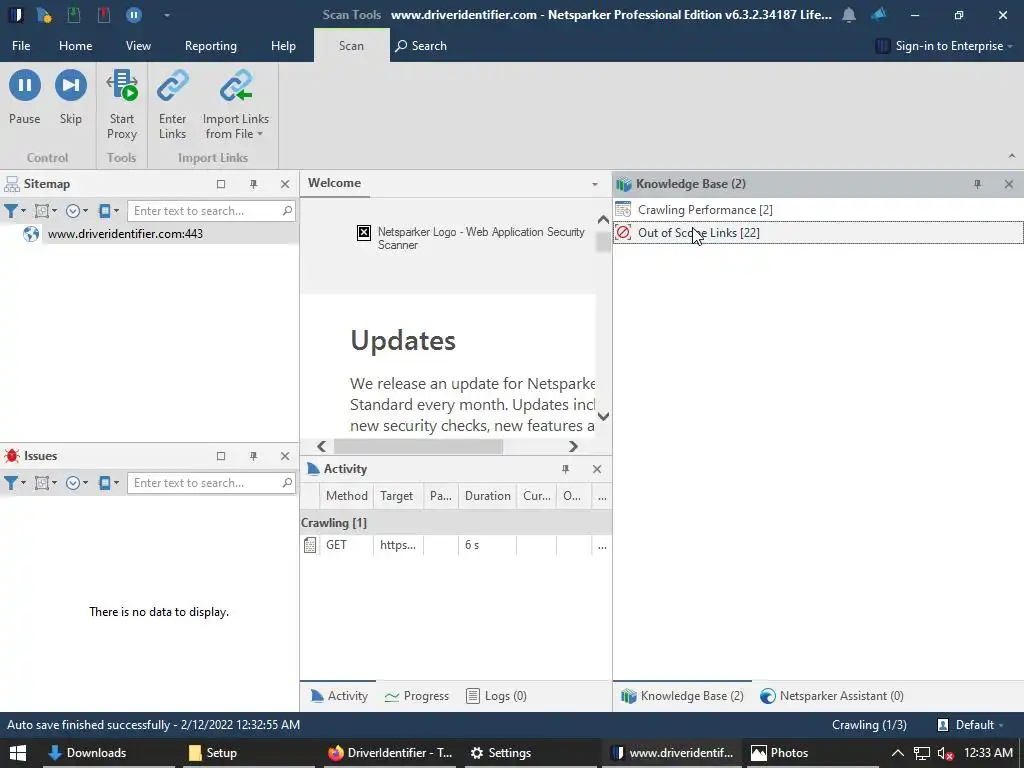
Task: Click search magnifier in Issues search box
Action: [287, 482]
